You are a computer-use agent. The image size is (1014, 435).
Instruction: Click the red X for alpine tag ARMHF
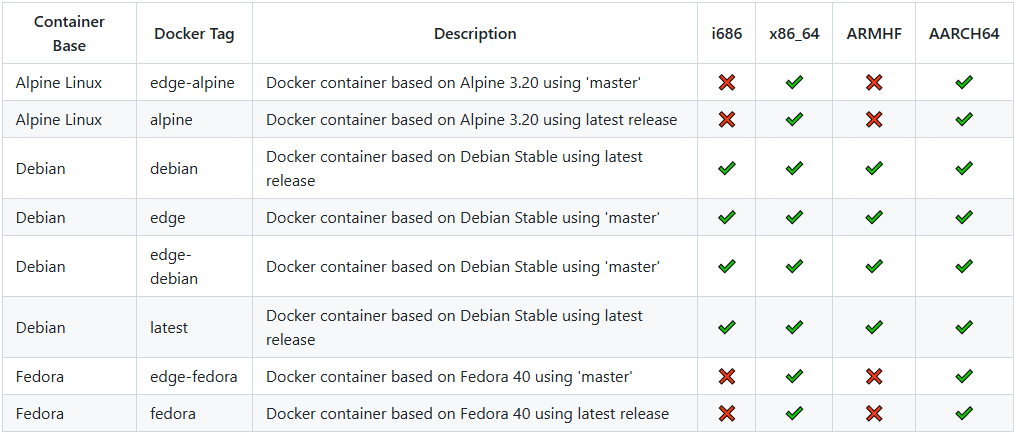(x=874, y=120)
